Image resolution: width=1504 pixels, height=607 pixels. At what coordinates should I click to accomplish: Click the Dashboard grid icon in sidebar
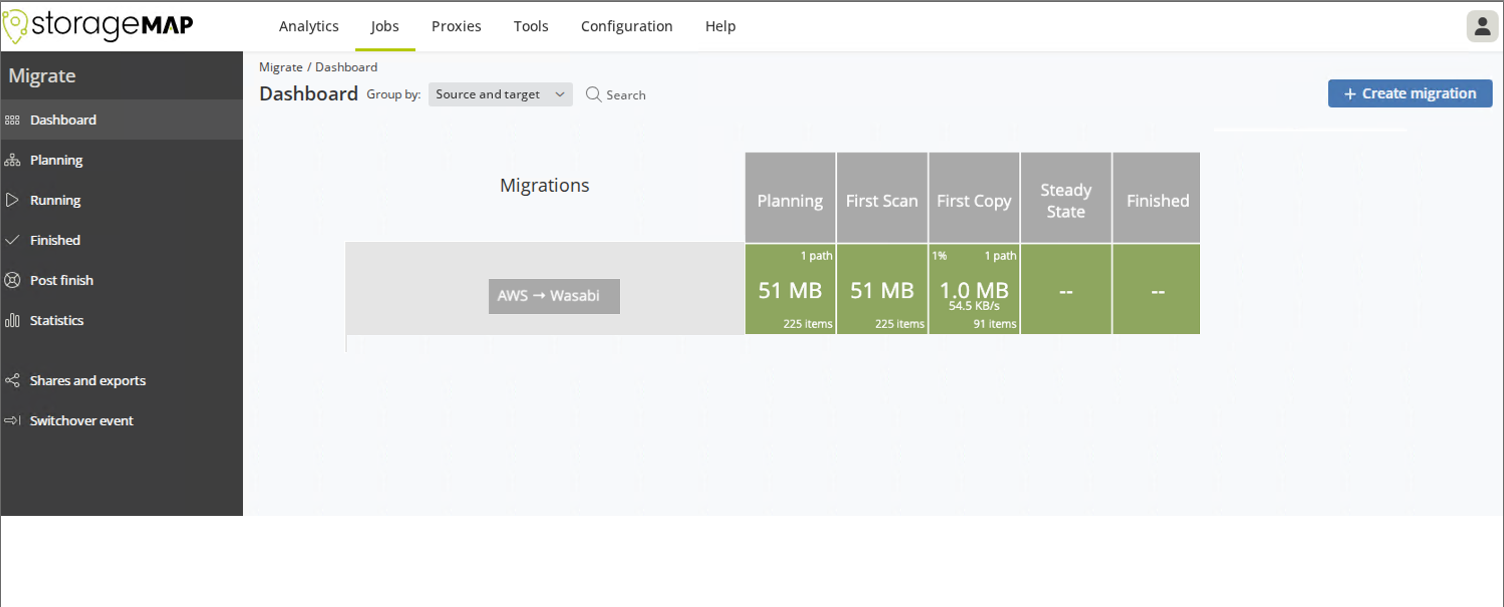point(12,120)
